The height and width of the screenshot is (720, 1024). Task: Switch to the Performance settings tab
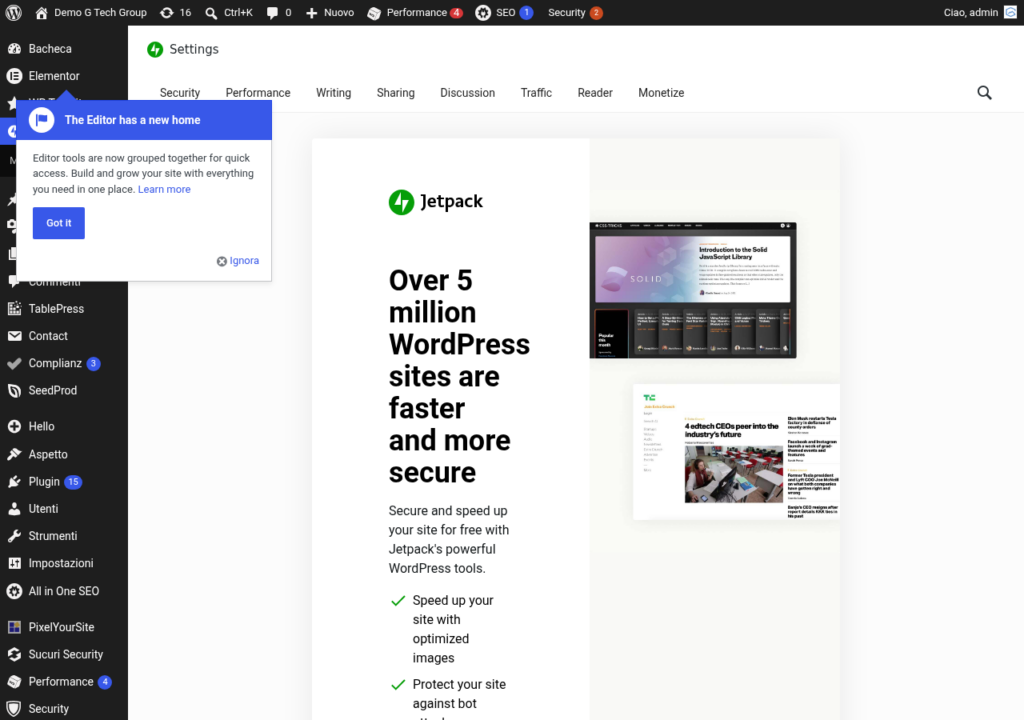[258, 93]
